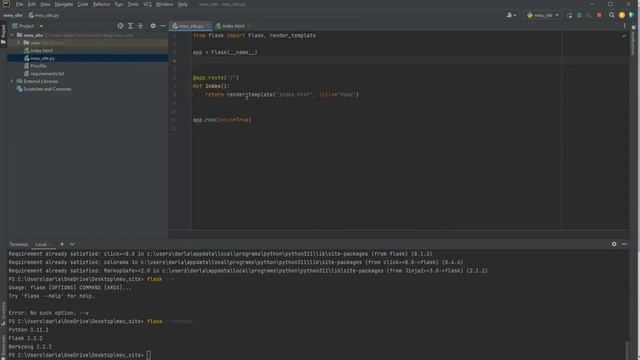Click the Collapse All icon in Project panel

pyautogui.click(x=140, y=26)
